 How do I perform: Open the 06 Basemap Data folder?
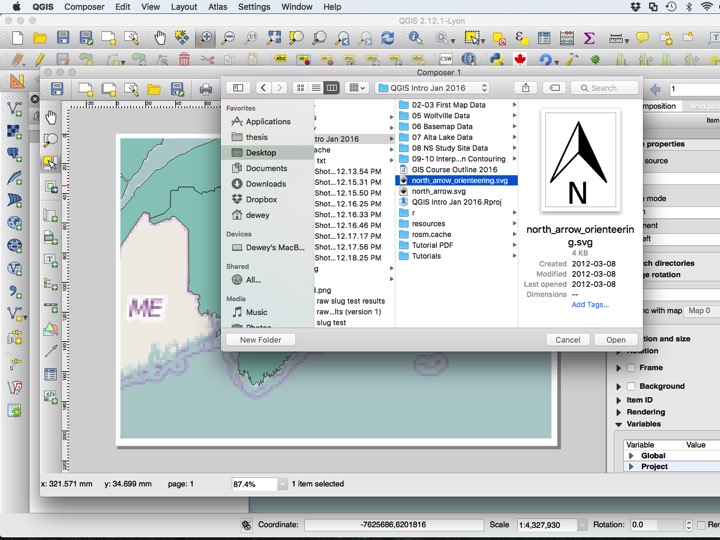click(x=442, y=126)
